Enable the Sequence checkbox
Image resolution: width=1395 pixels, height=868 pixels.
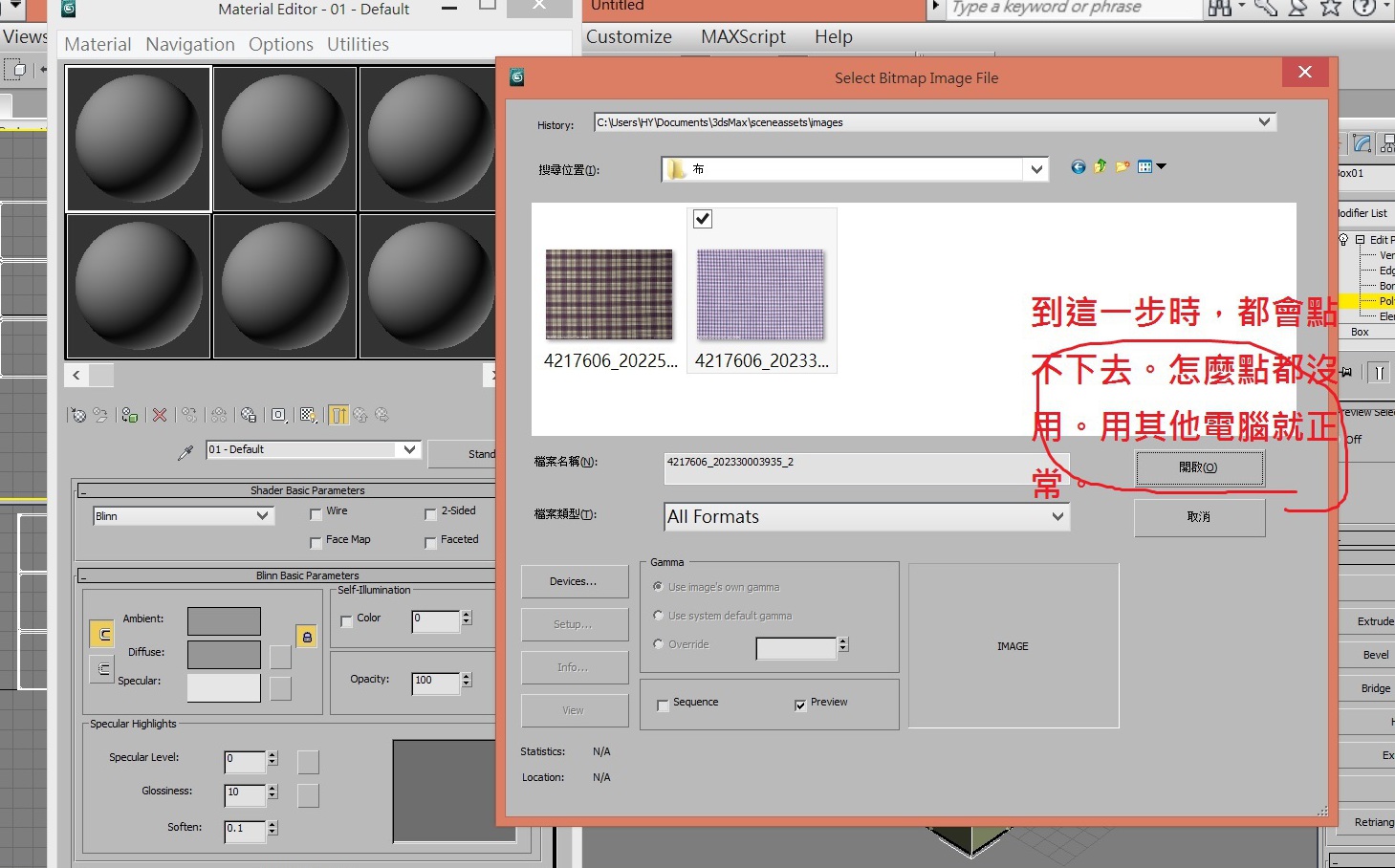663,705
